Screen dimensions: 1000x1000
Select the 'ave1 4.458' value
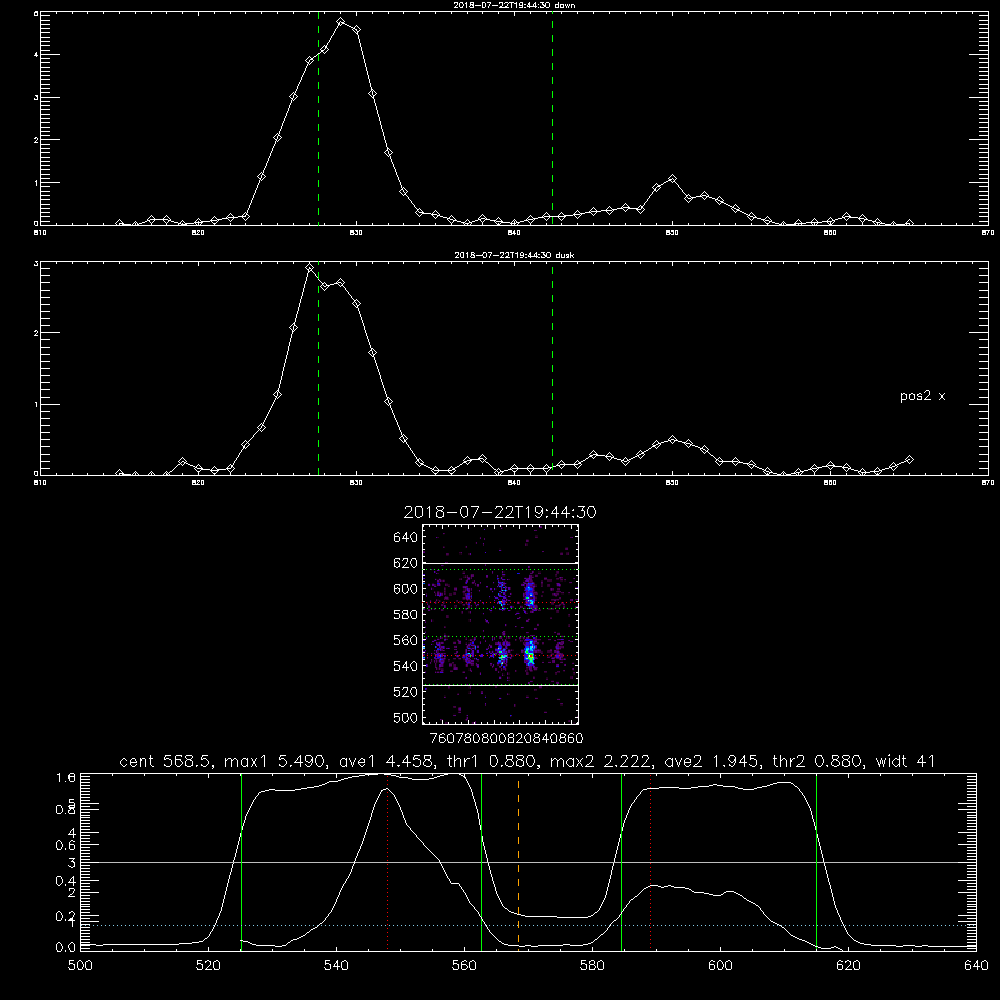coord(386,761)
